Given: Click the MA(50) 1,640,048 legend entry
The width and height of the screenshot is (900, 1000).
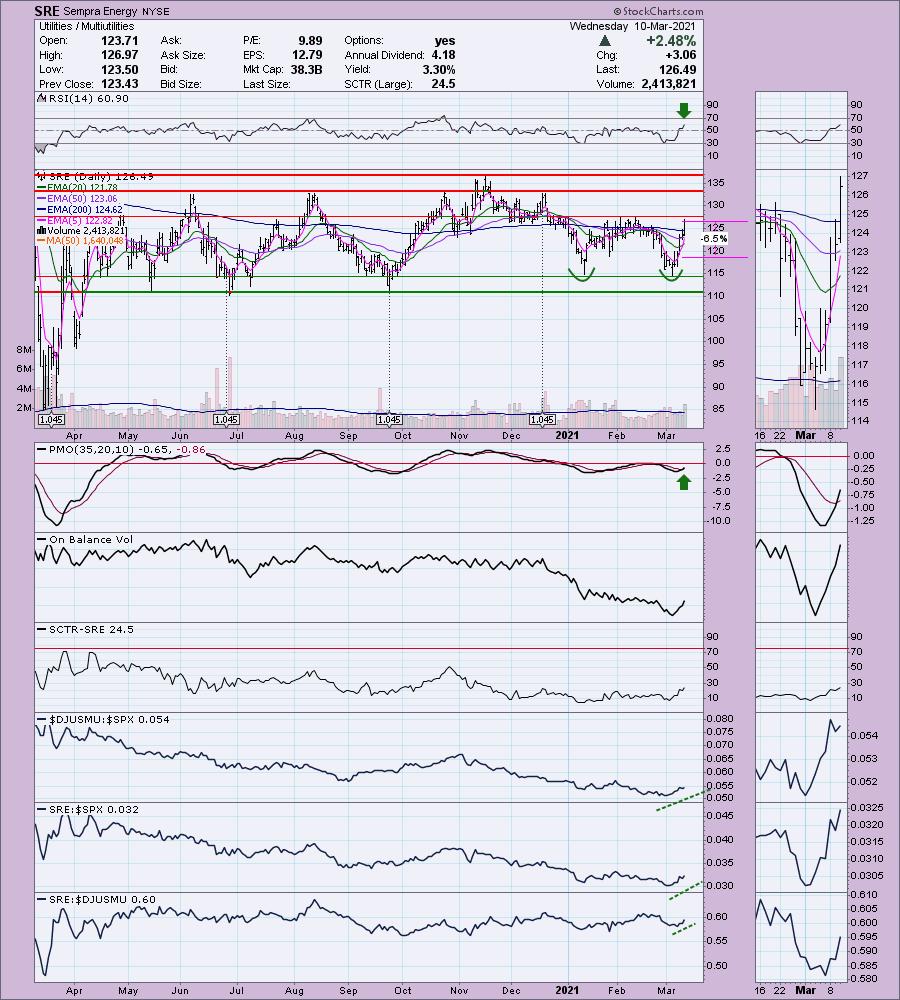Looking at the screenshot, I should pos(81,240).
